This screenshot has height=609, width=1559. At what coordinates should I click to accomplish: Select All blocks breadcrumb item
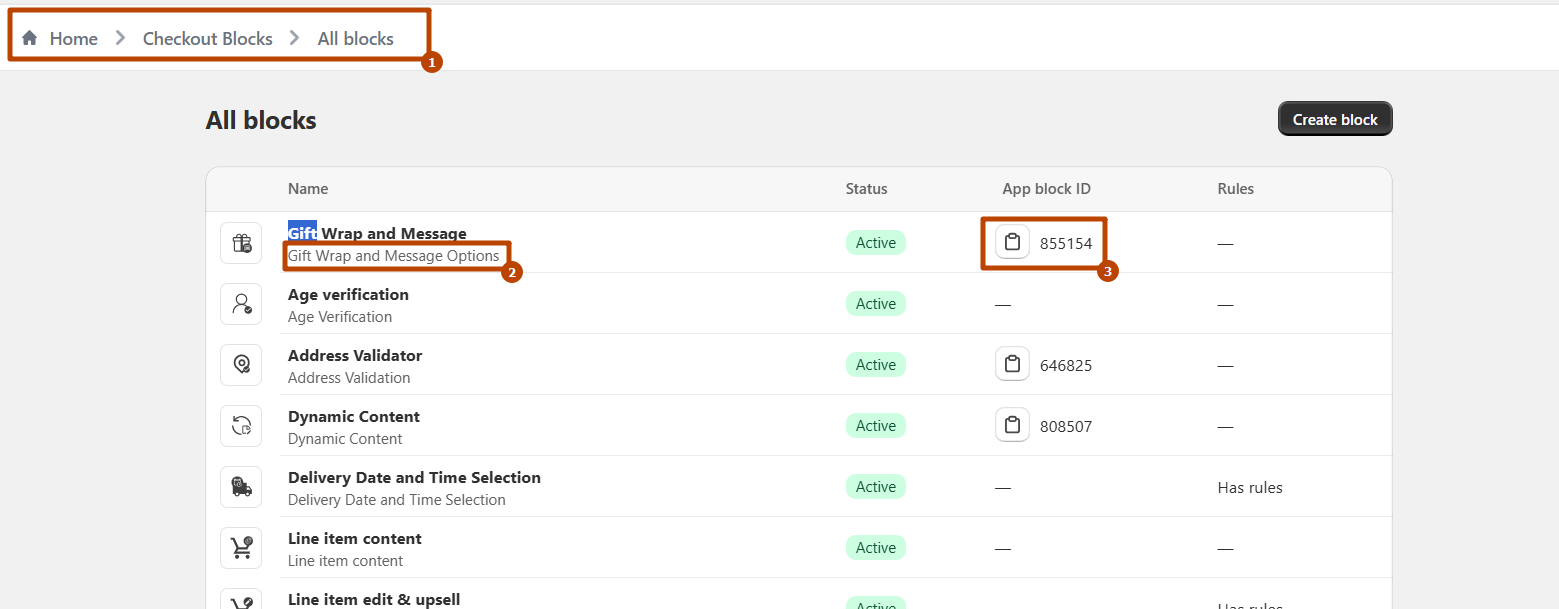click(355, 39)
